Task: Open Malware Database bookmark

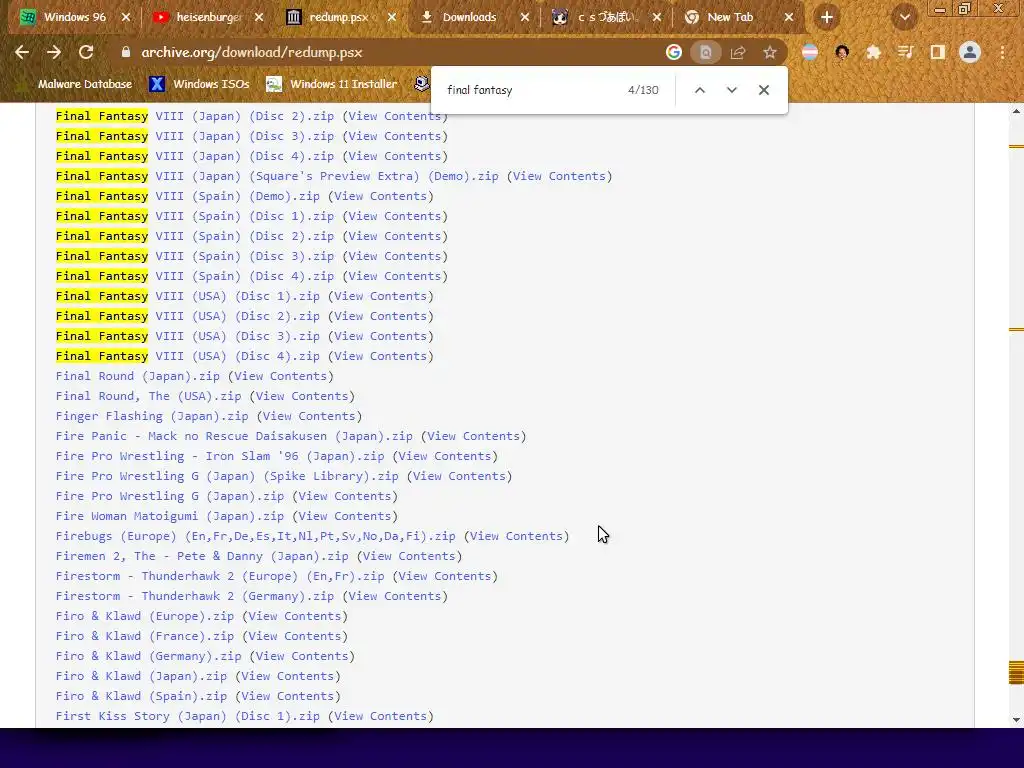Action: [x=74, y=84]
